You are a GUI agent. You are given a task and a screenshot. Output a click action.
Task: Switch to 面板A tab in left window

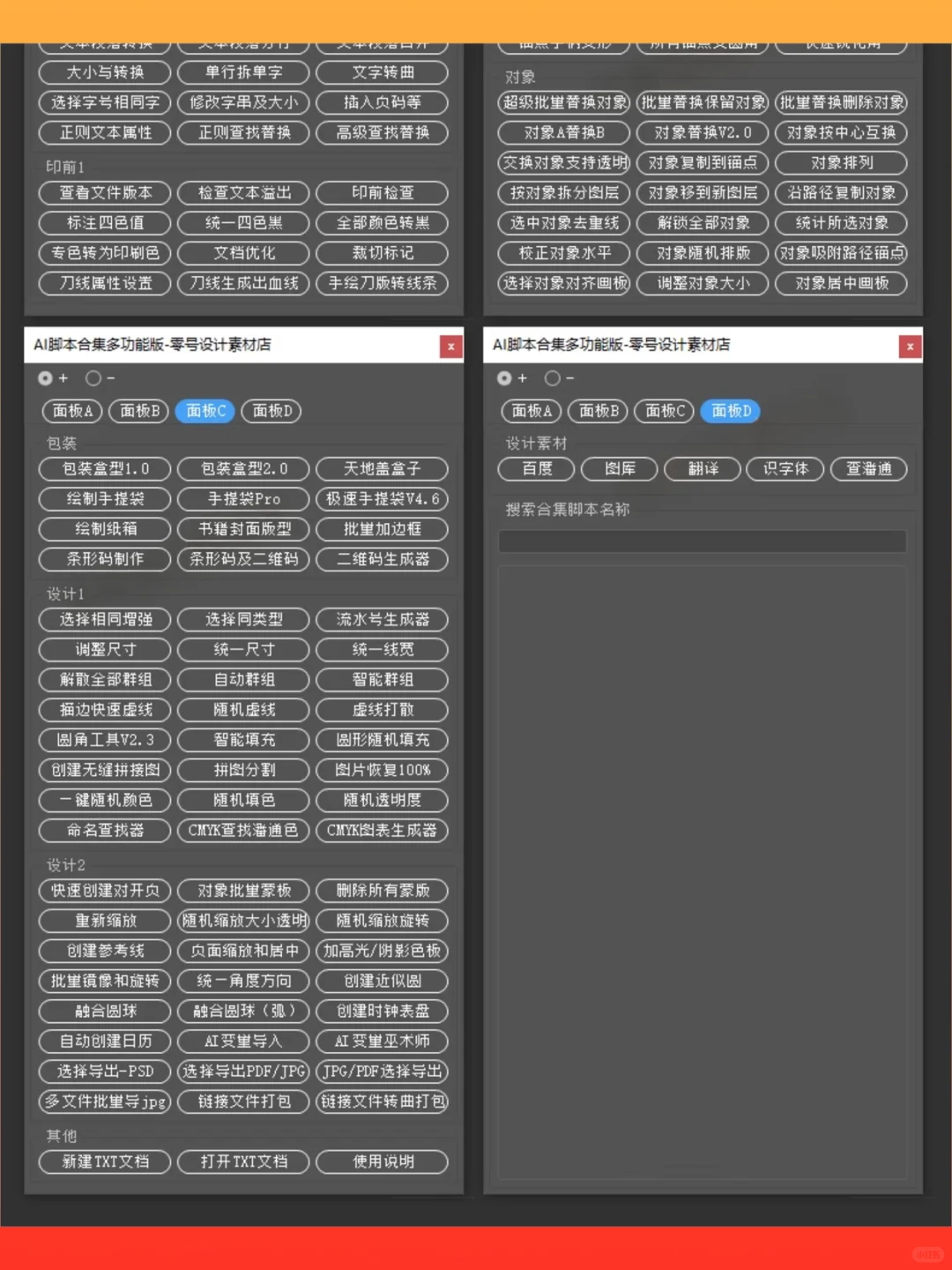point(72,411)
